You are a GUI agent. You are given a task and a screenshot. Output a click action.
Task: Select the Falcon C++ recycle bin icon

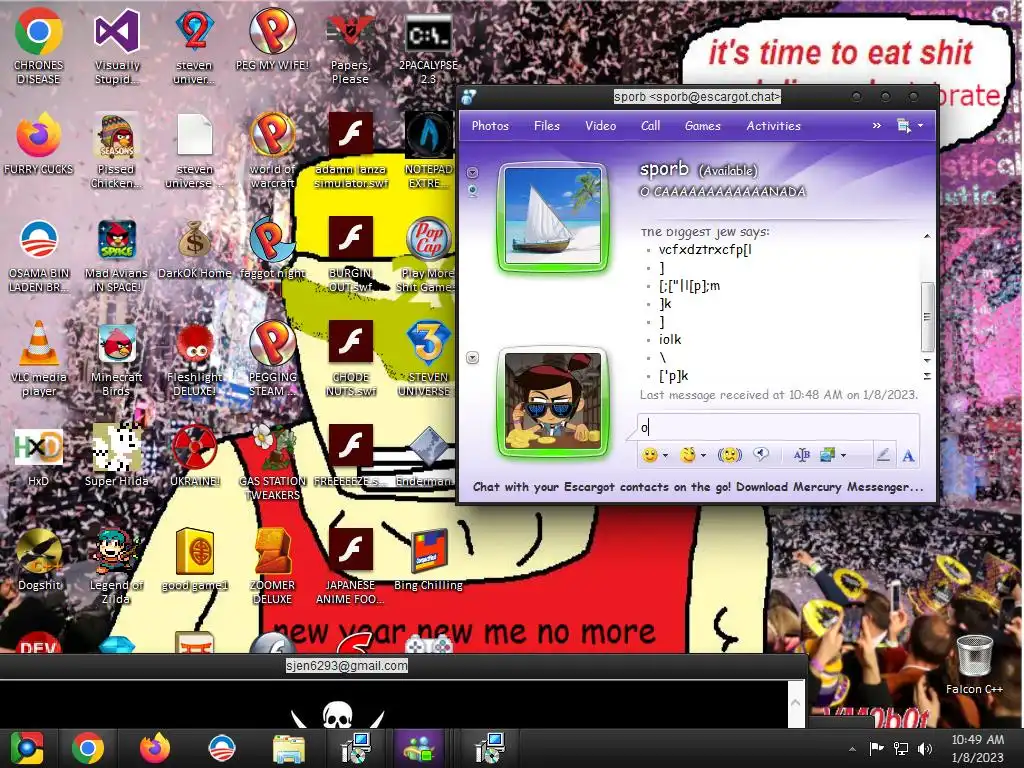pos(974,664)
